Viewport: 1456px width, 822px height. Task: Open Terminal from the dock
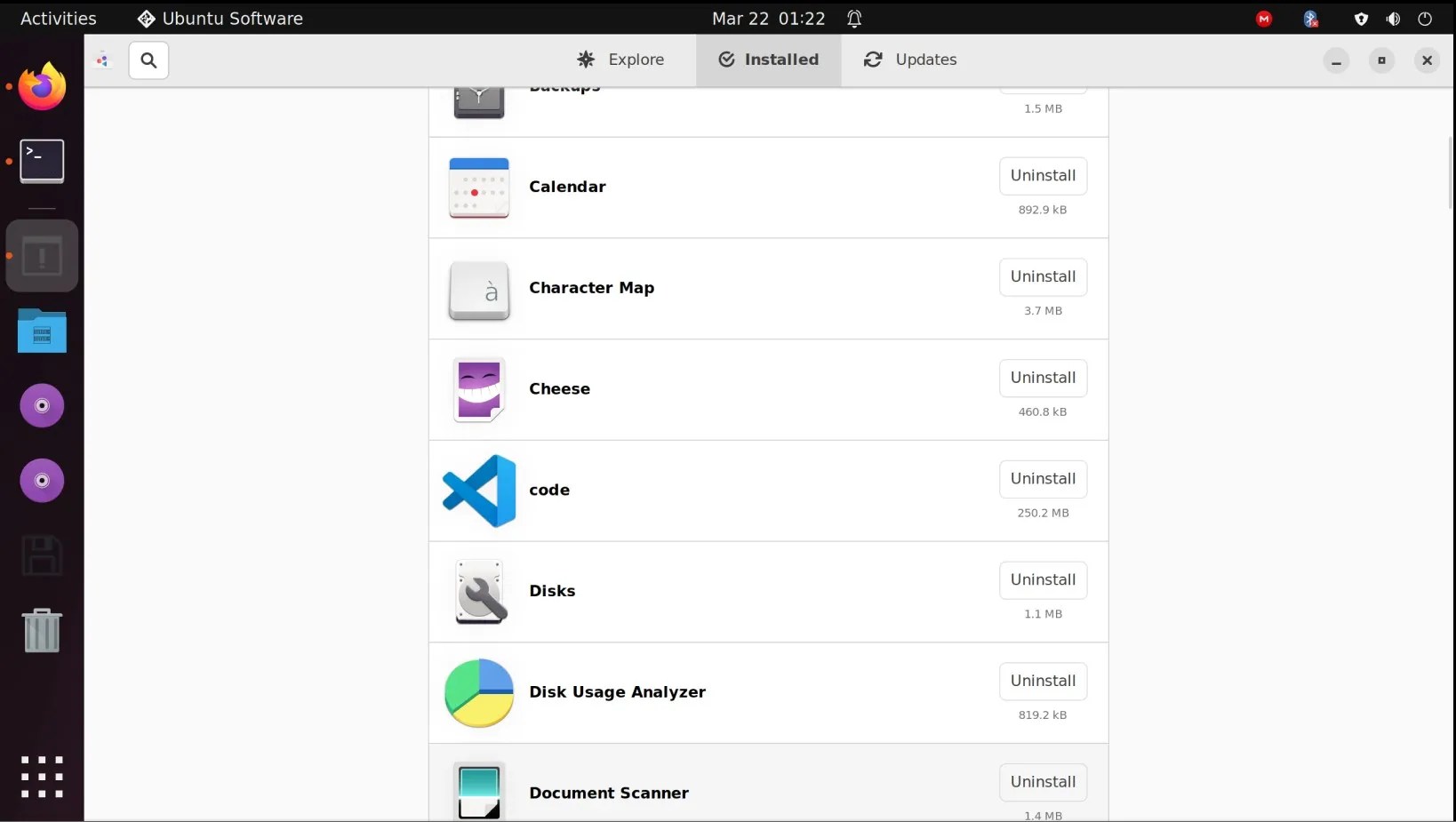click(x=42, y=161)
